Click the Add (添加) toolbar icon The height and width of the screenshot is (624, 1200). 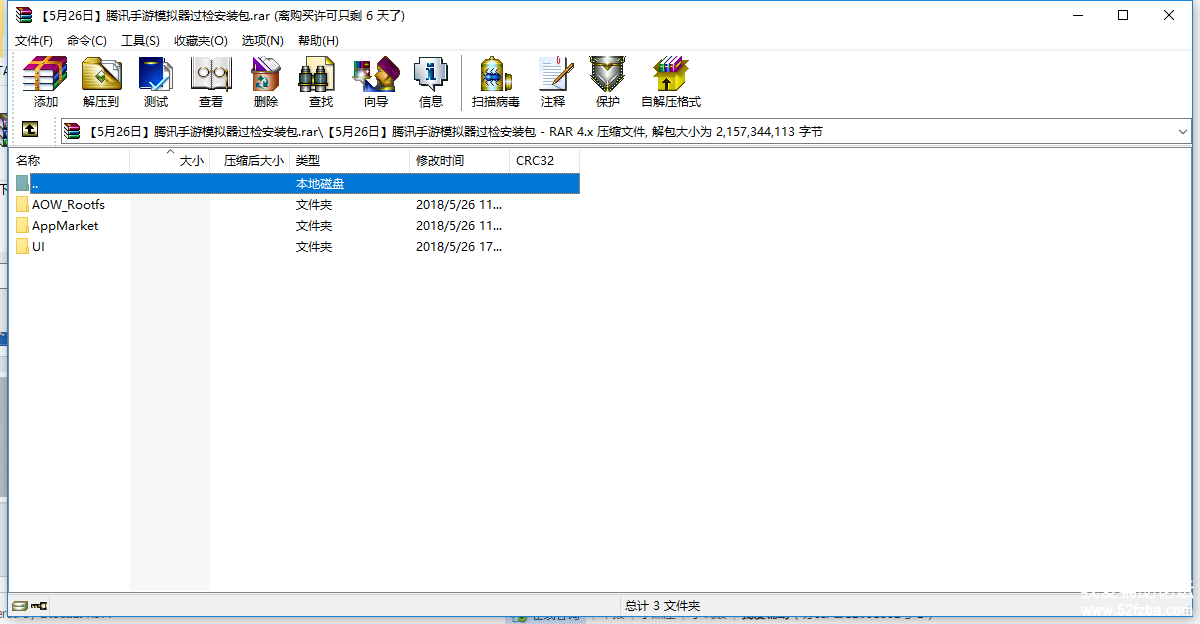click(x=45, y=82)
